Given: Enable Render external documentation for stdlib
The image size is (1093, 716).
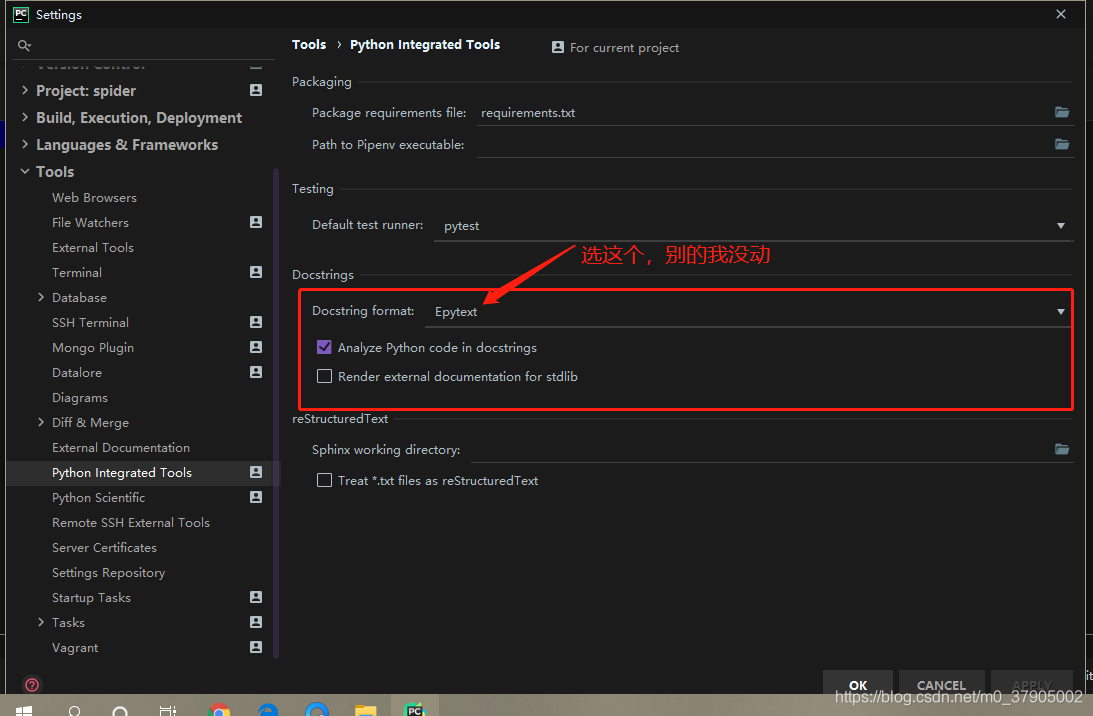Looking at the screenshot, I should [324, 376].
